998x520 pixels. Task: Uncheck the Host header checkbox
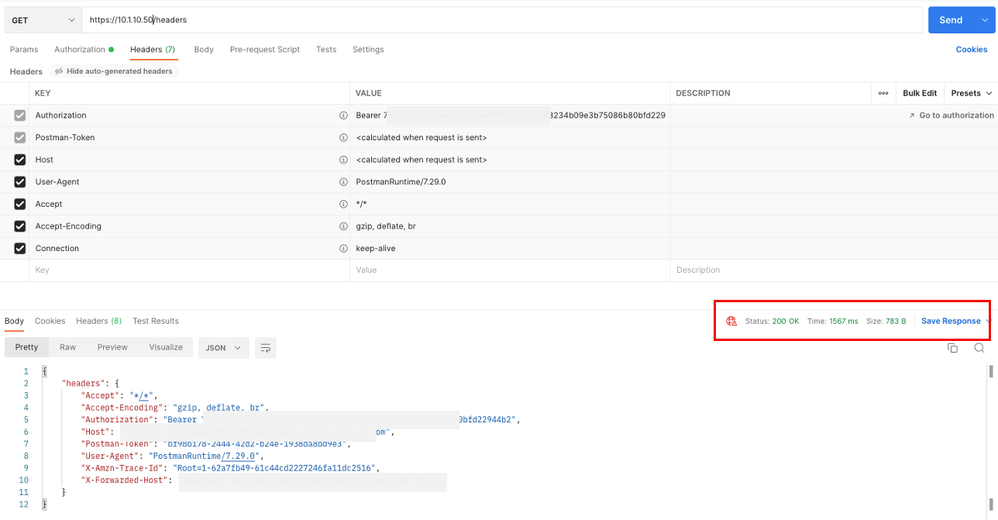(x=20, y=160)
